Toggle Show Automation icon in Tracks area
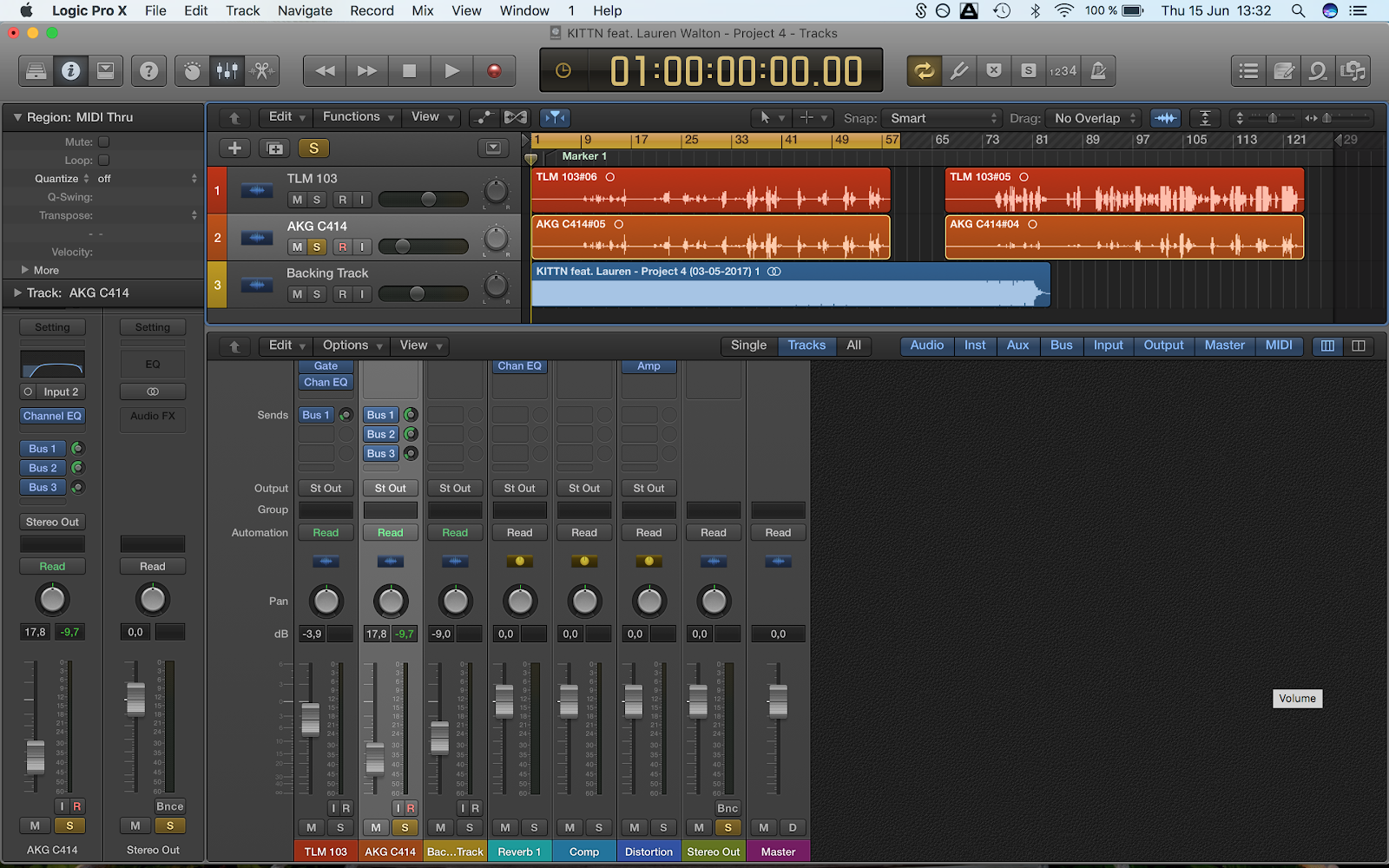The image size is (1389, 868). [484, 117]
